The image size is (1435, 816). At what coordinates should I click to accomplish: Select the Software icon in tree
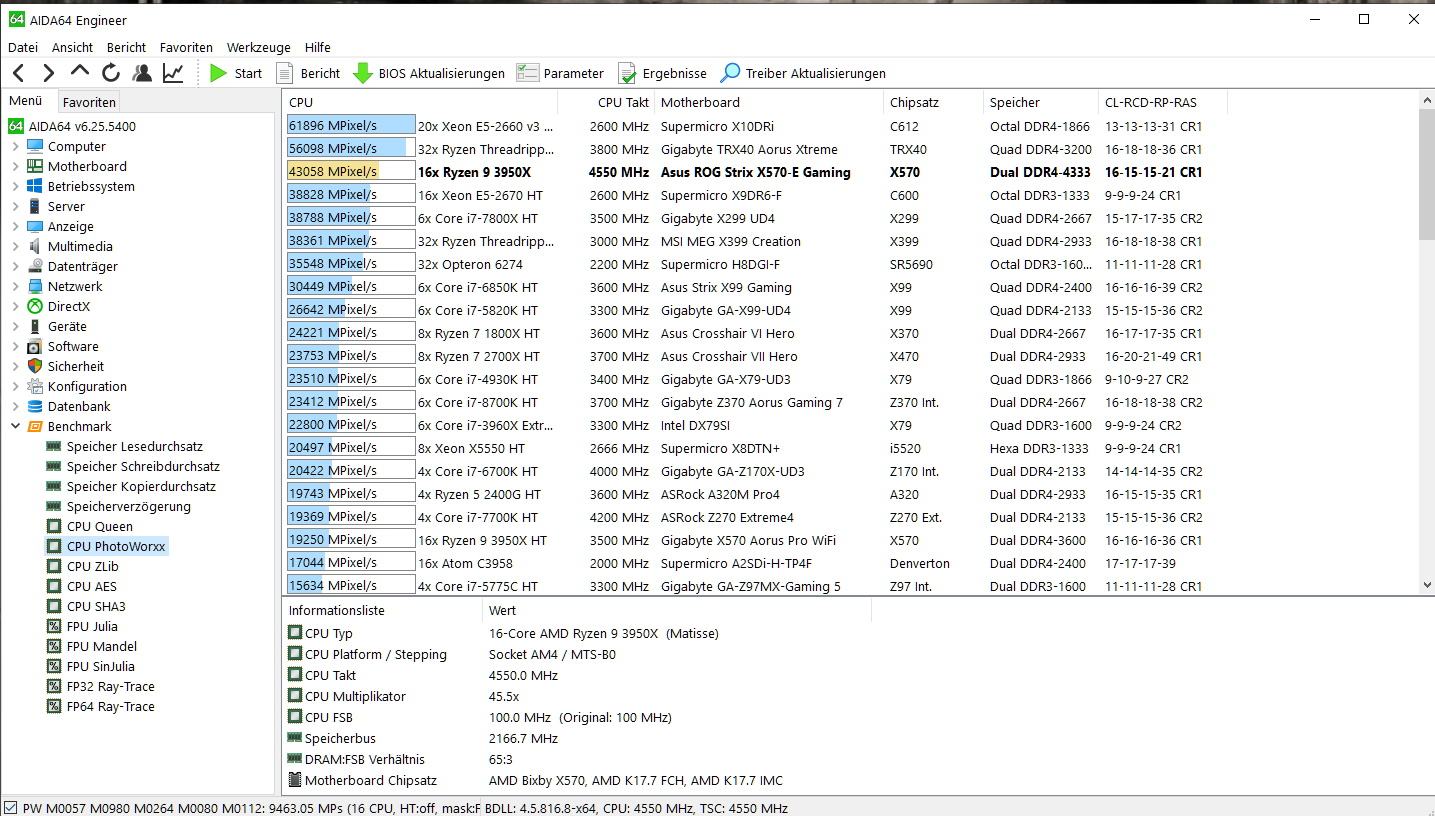click(35, 346)
